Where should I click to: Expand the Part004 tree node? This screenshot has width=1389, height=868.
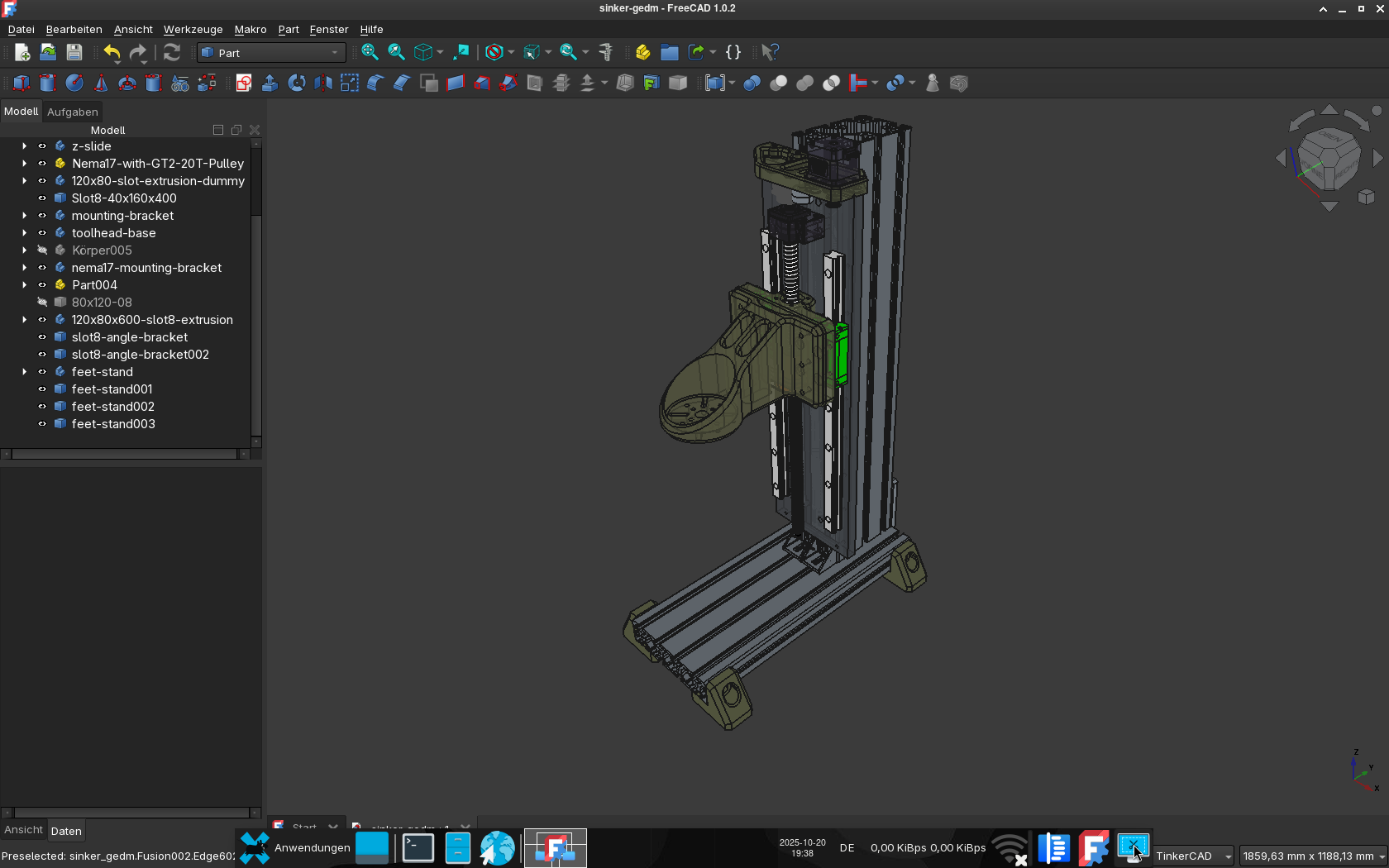[24, 285]
